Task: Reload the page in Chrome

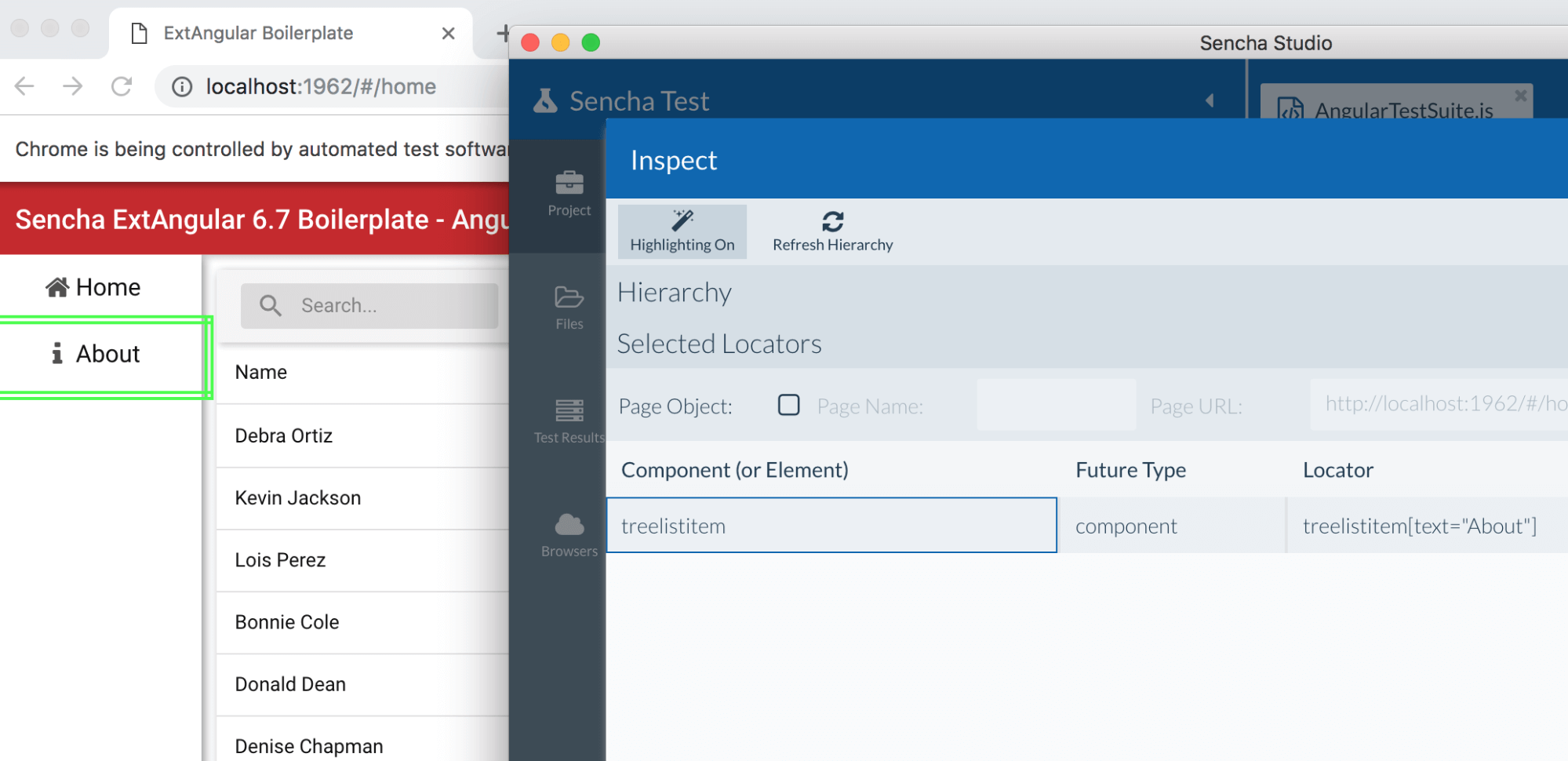Action: 122,86
